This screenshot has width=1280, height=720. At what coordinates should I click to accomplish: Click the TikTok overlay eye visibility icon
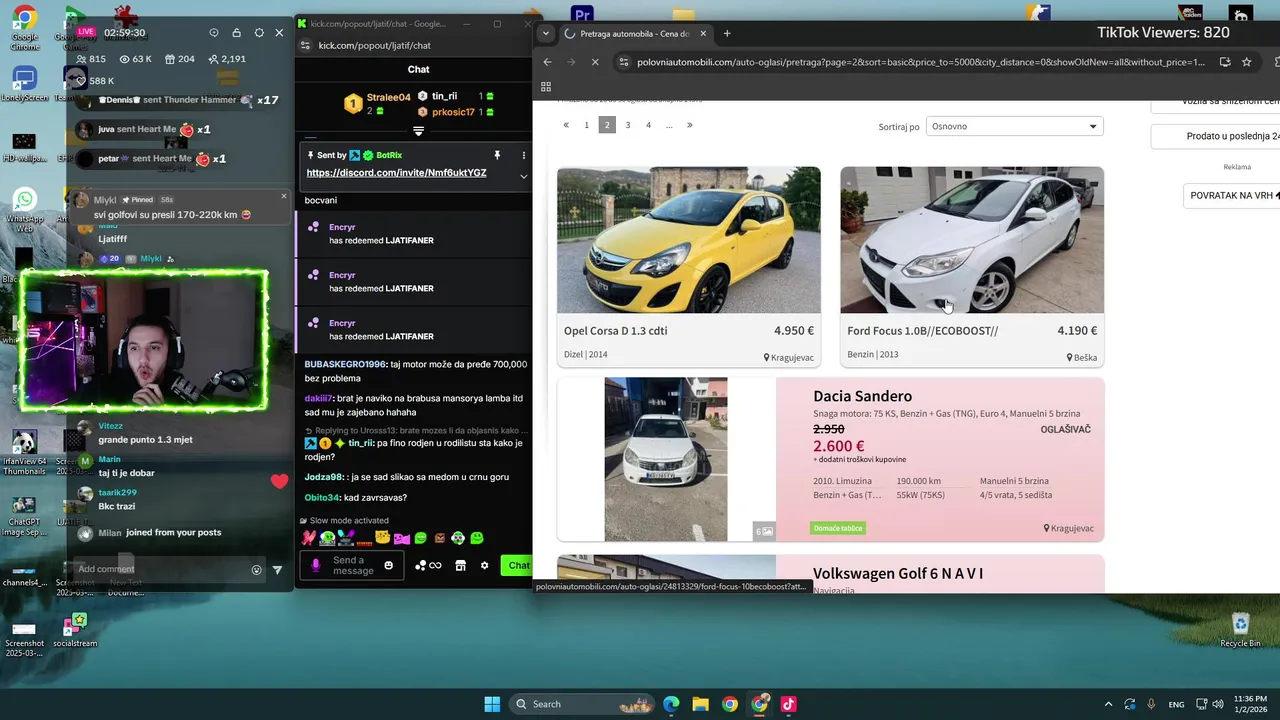[213, 33]
